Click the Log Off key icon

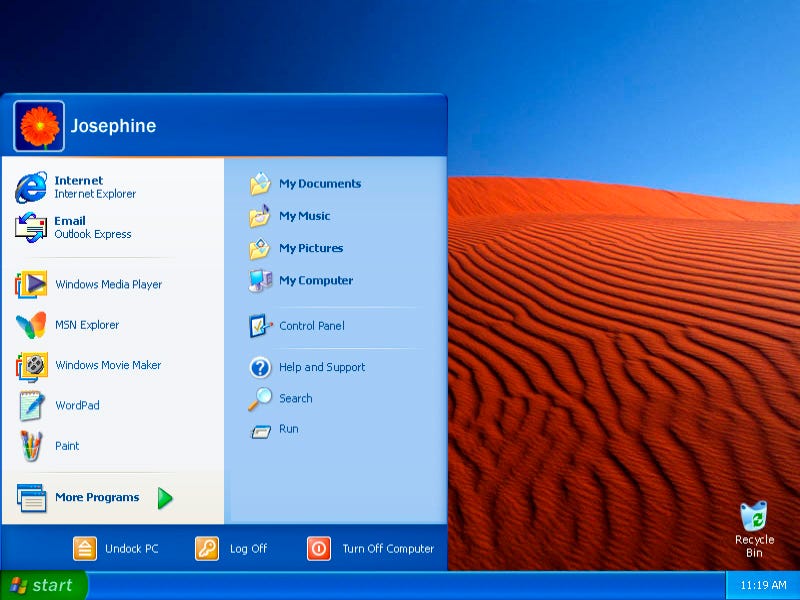coord(207,548)
